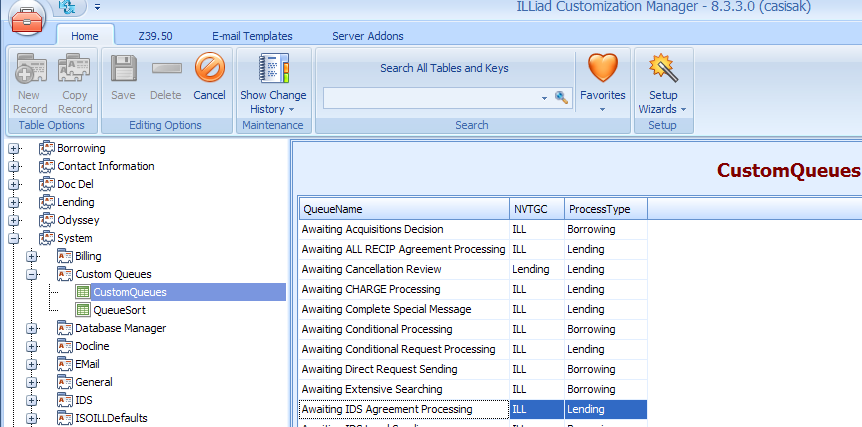Viewport: 862px width, 427px height.
Task: Open quick access toolbar customize arrow
Action: (x=97, y=7)
